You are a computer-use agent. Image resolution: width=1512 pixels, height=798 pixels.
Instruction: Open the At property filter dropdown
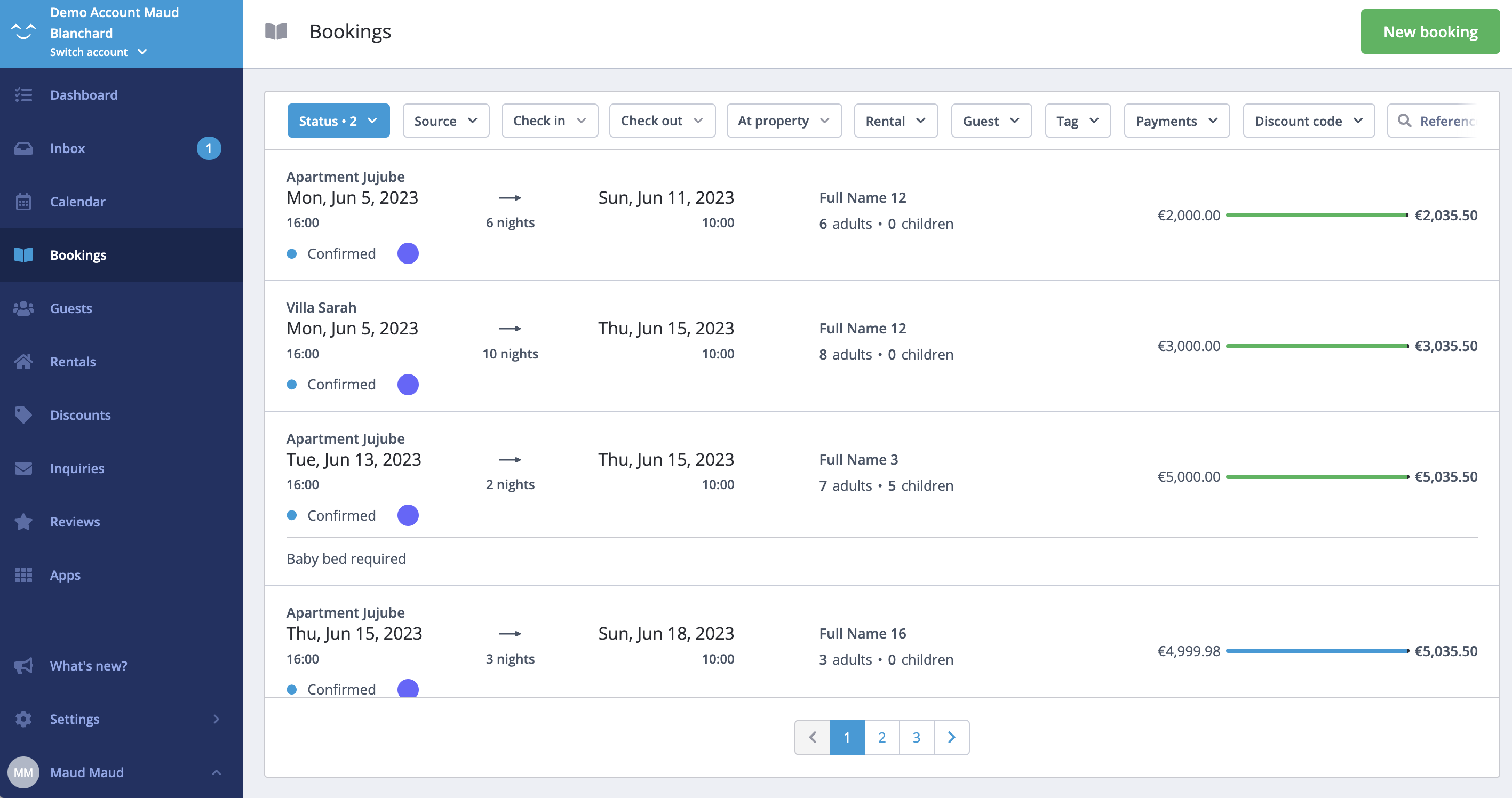coord(784,121)
